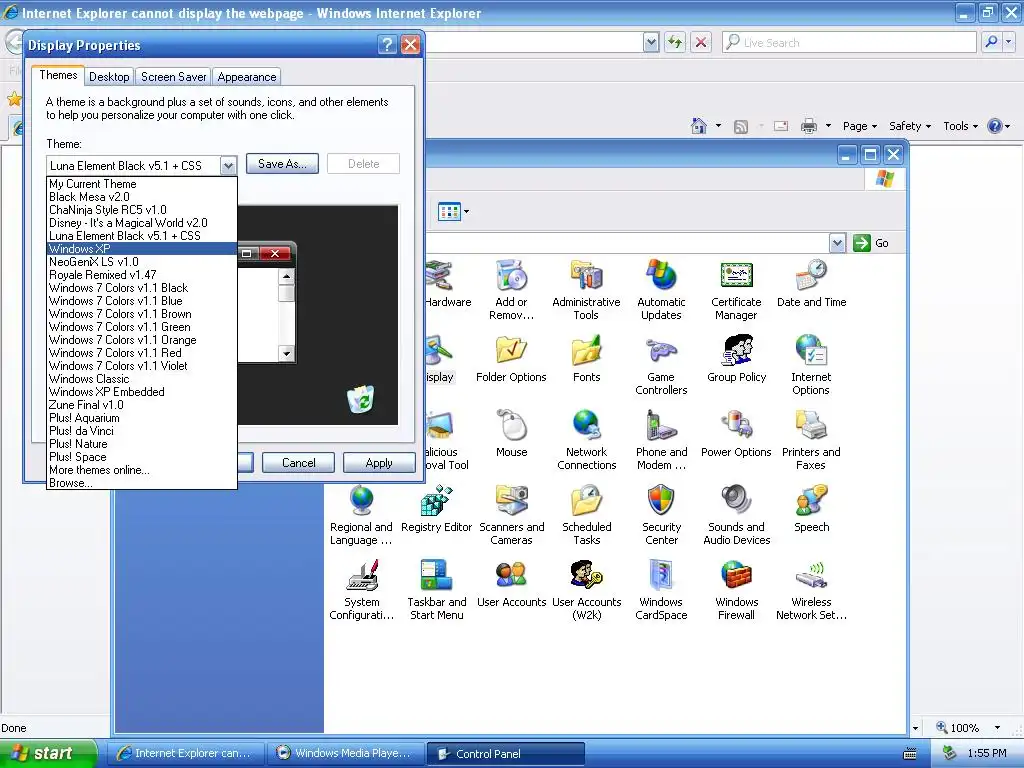Open search provider dropdown arrow
Screen dimensions: 1024x768
click(x=1009, y=42)
